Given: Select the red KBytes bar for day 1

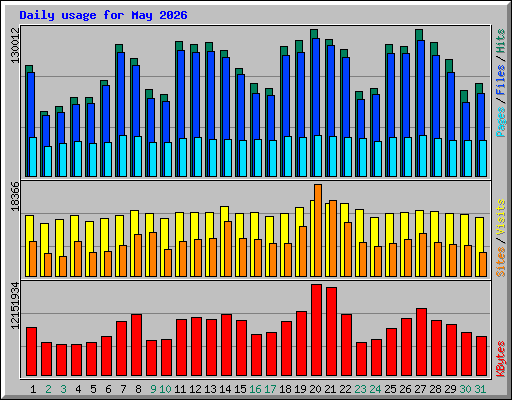Looking at the screenshot, I should click(31, 352).
